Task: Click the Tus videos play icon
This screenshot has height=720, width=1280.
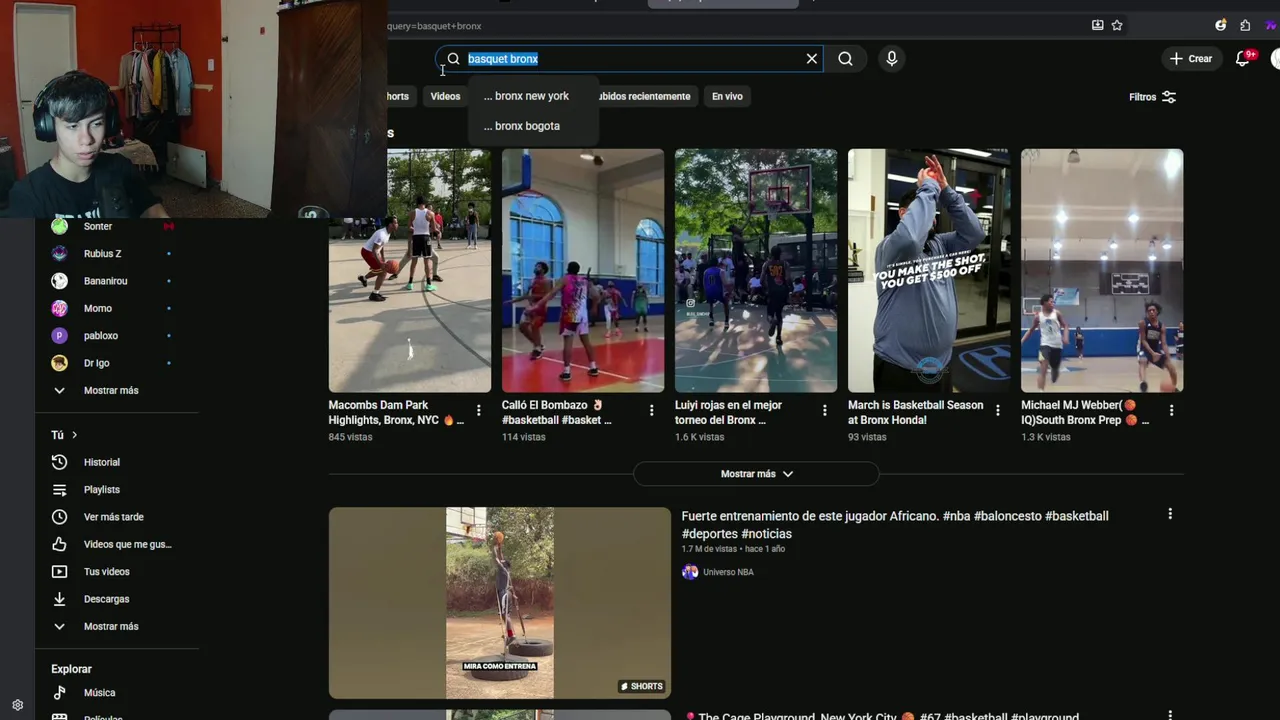Action: pos(59,572)
